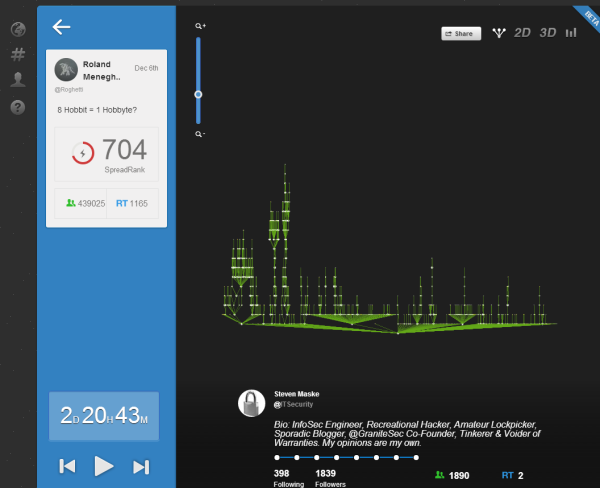Adjust the zoom slider handle
The image size is (600, 488).
coord(198,95)
